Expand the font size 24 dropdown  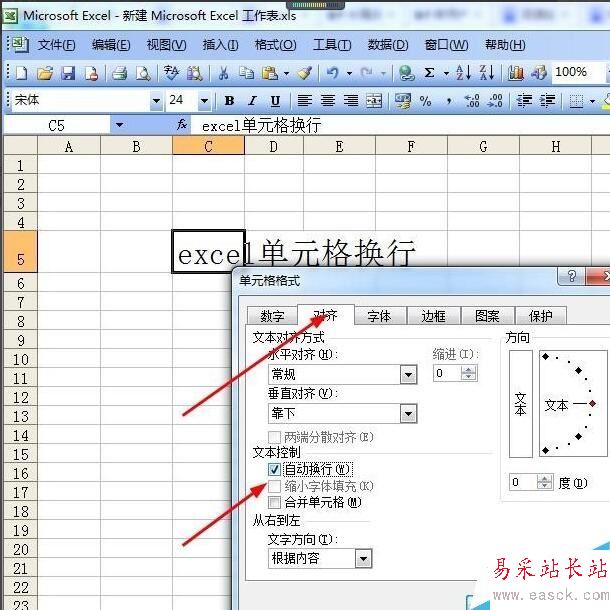click(x=204, y=101)
